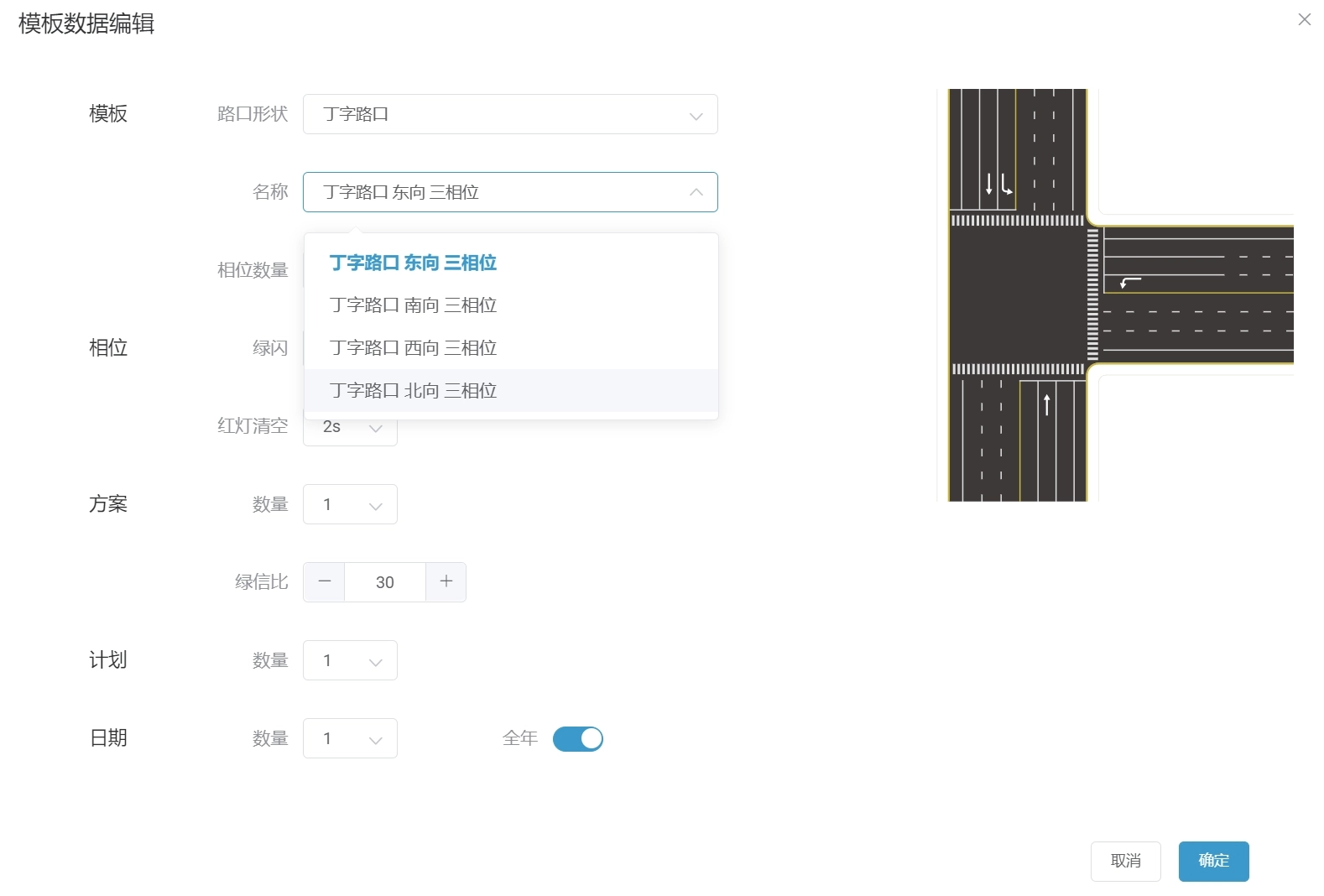Click the left-turn arrow on east road
This screenshot has width=1324, height=896.
pos(1130,283)
